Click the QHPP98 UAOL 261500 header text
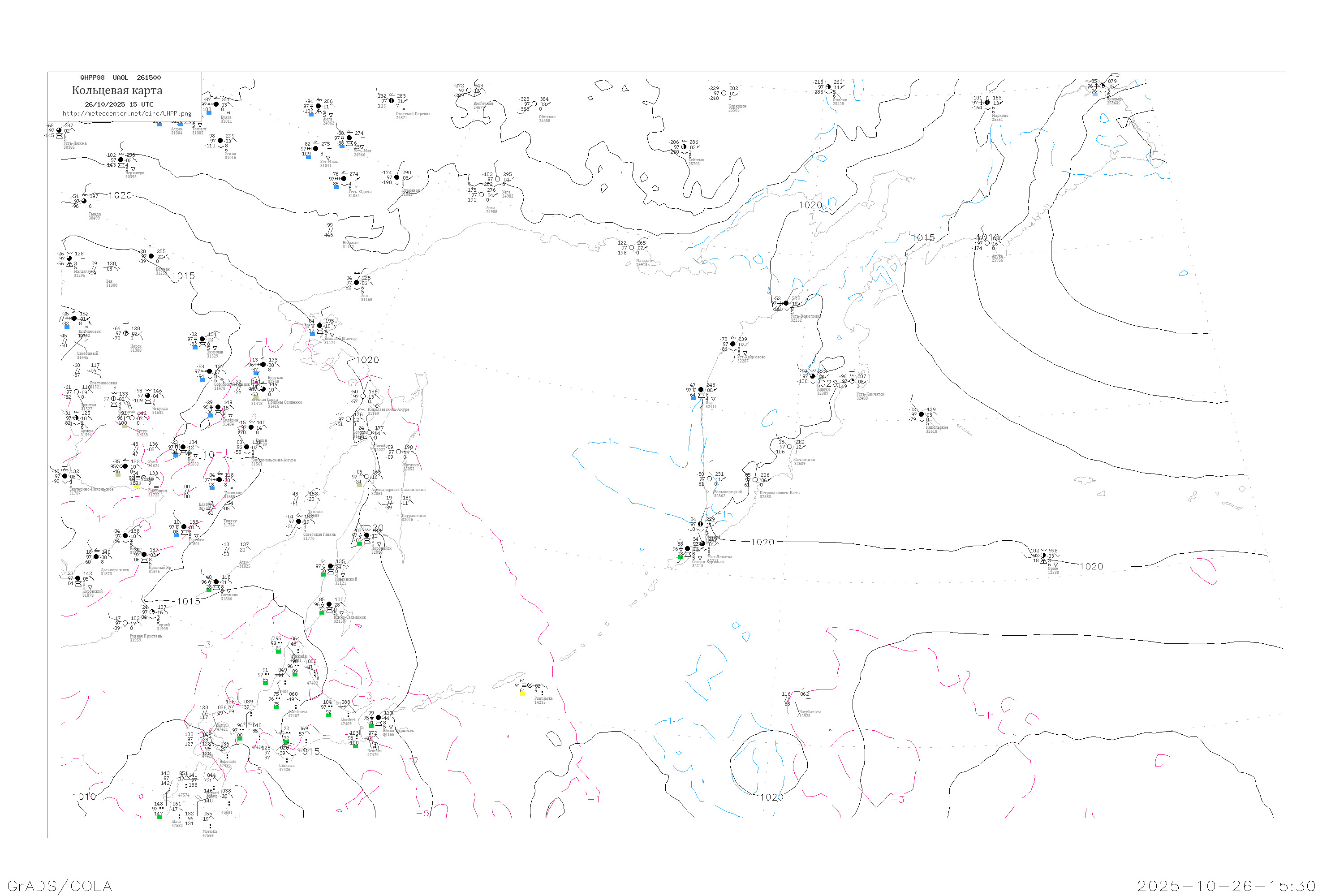 (121, 78)
